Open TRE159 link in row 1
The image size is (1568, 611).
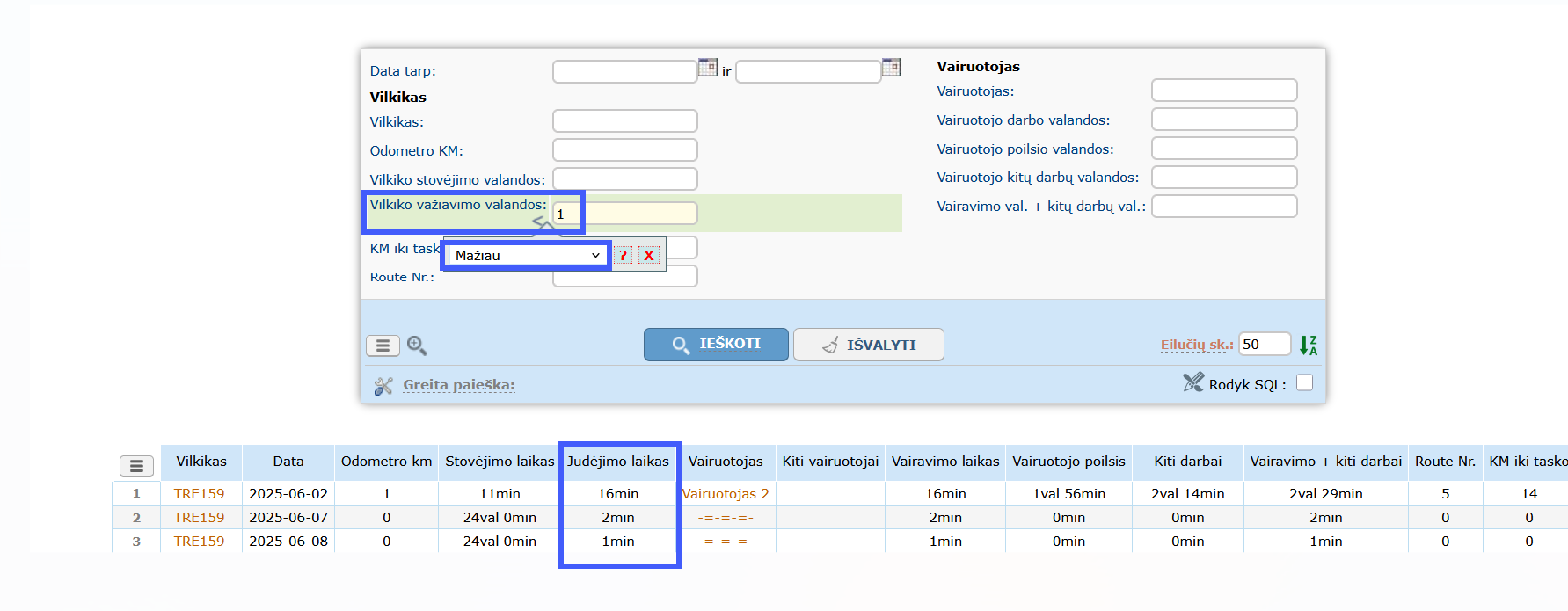(199, 494)
